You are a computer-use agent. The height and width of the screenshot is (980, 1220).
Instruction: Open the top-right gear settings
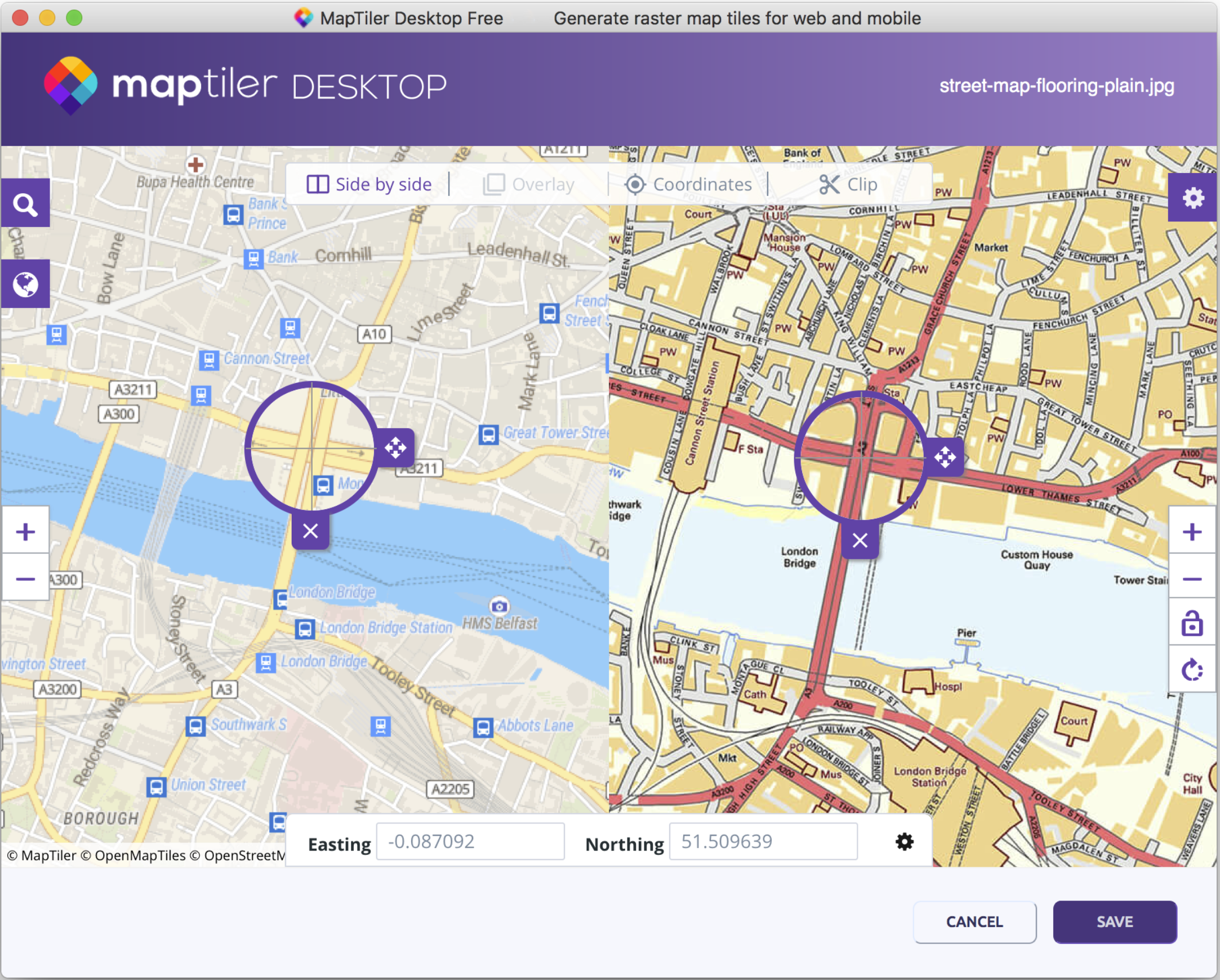click(x=1193, y=198)
